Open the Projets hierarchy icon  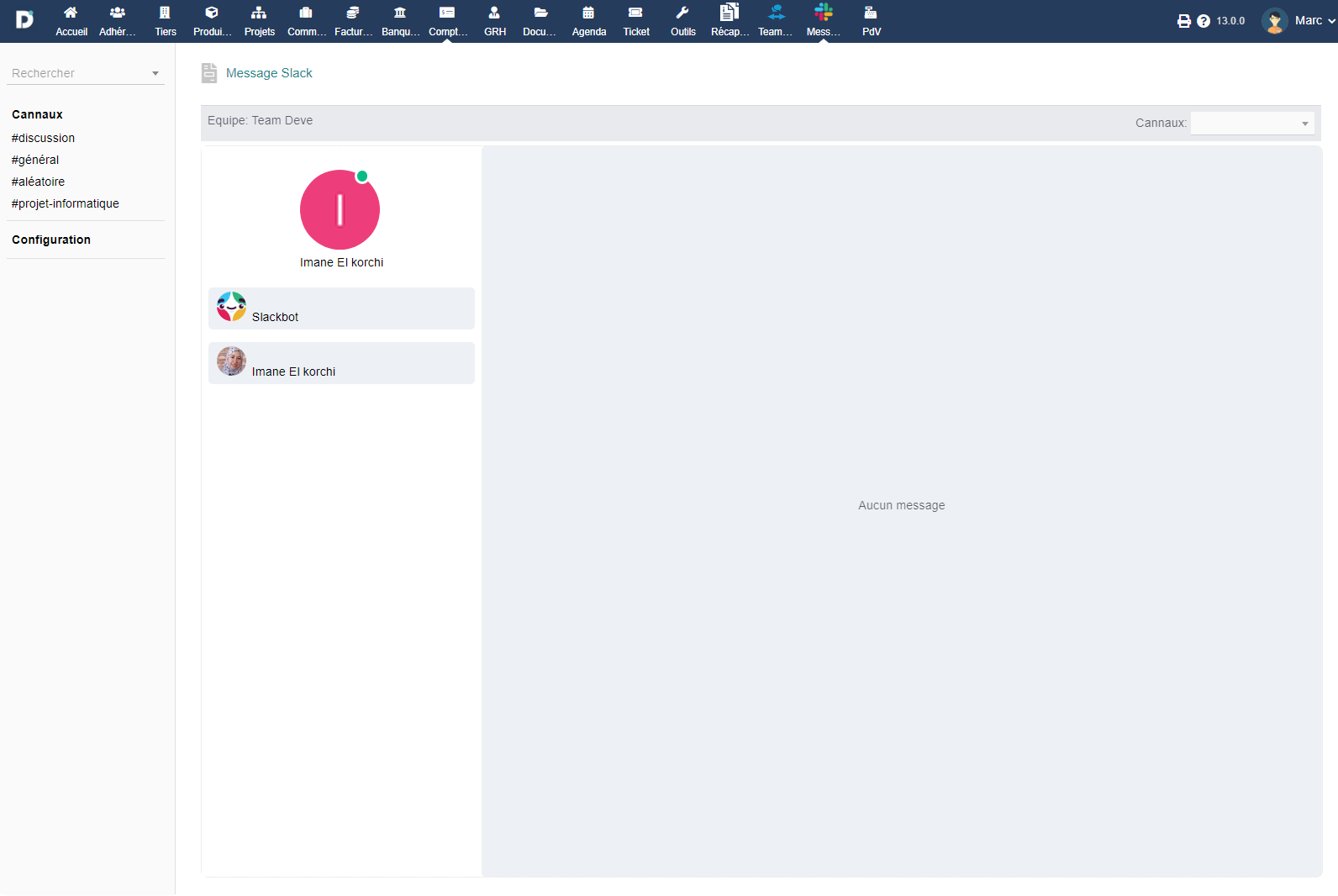pyautogui.click(x=259, y=13)
